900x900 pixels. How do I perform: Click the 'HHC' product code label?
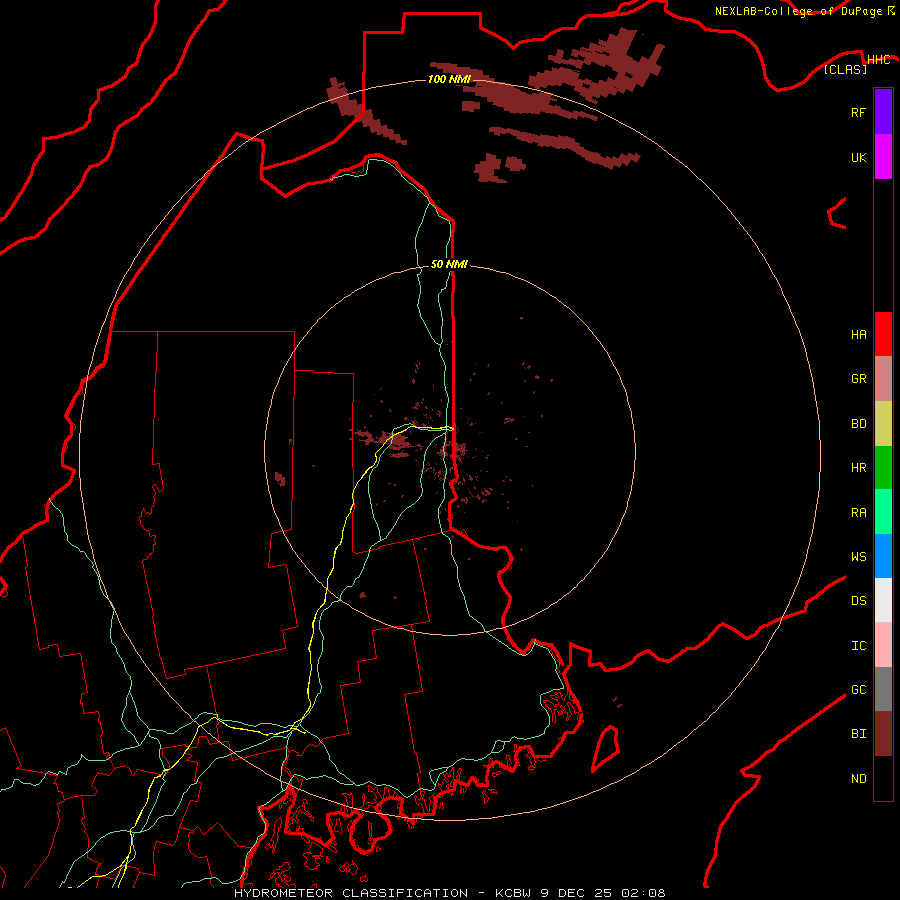pyautogui.click(x=878, y=60)
